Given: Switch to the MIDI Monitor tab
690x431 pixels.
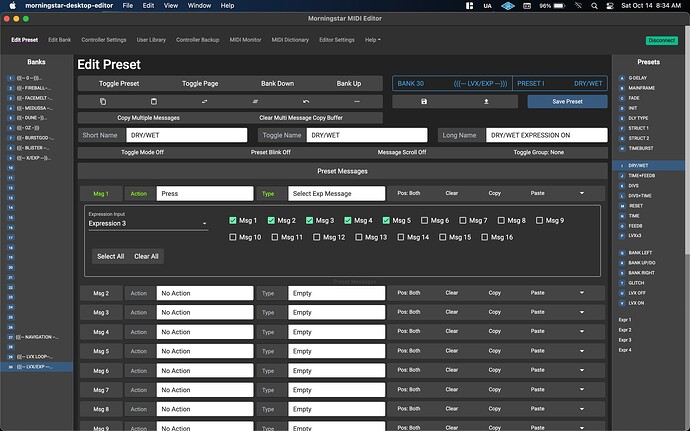Looking at the screenshot, I should pos(246,40).
